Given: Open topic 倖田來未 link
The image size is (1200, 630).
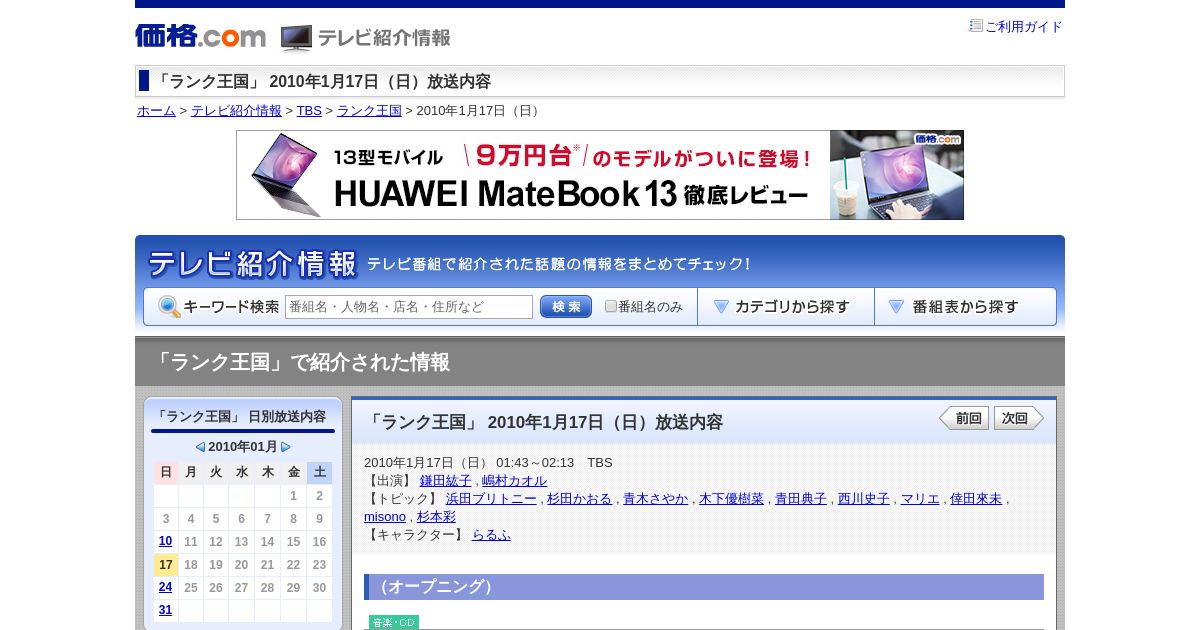Looking at the screenshot, I should coord(976,499).
